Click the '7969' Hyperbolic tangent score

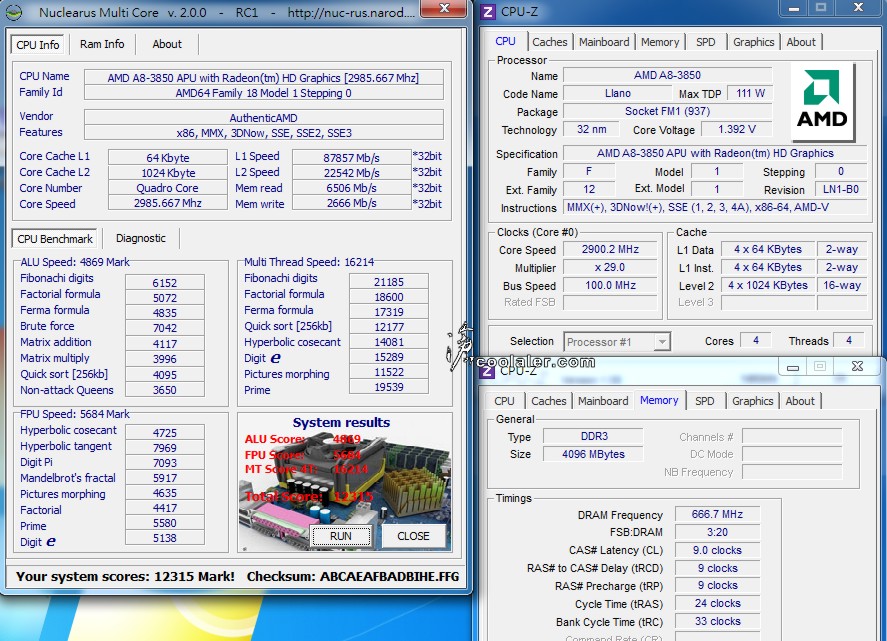165,448
